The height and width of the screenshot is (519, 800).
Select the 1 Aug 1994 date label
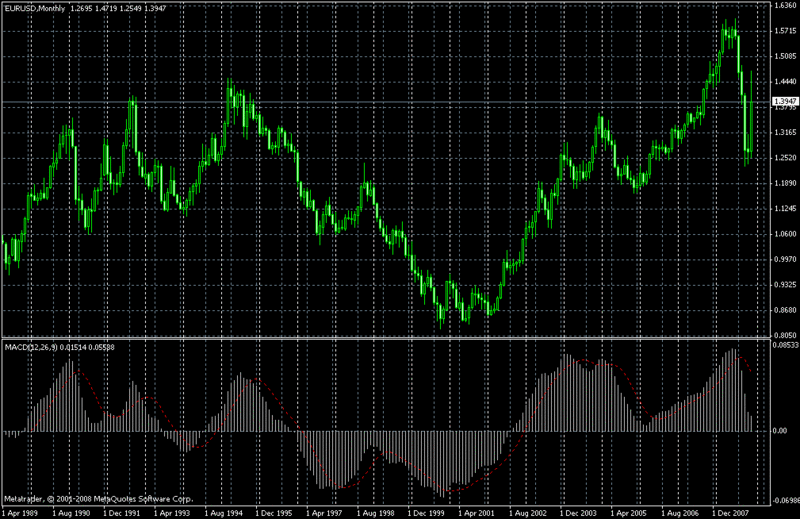click(230, 512)
